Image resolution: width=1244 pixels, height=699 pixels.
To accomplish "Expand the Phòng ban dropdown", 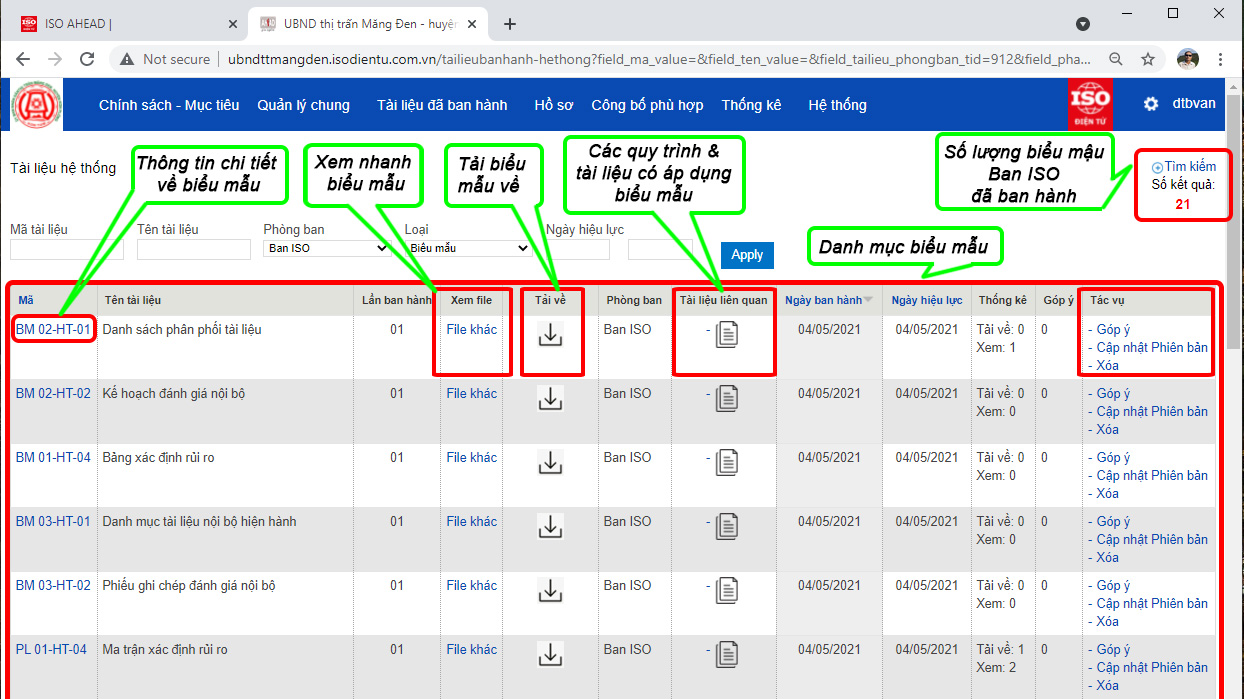I will [x=326, y=248].
